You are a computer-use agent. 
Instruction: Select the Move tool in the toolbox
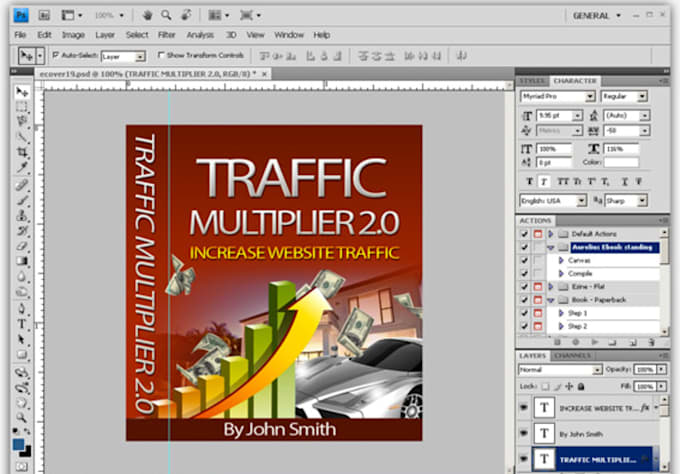pos(21,92)
